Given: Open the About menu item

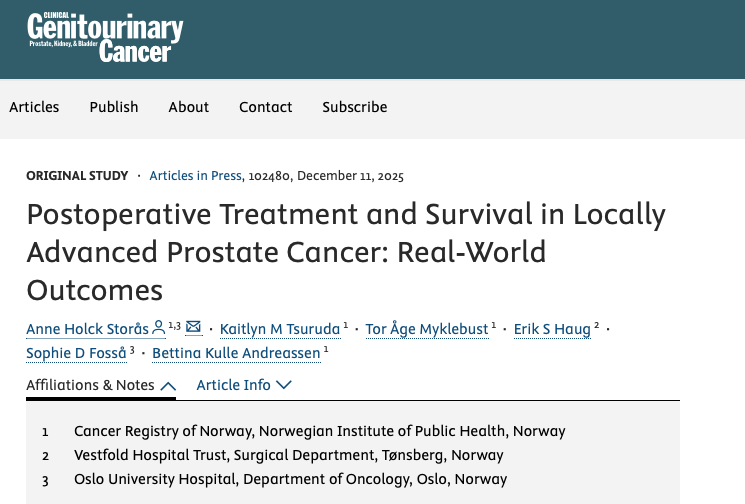Looking at the screenshot, I should click(188, 107).
